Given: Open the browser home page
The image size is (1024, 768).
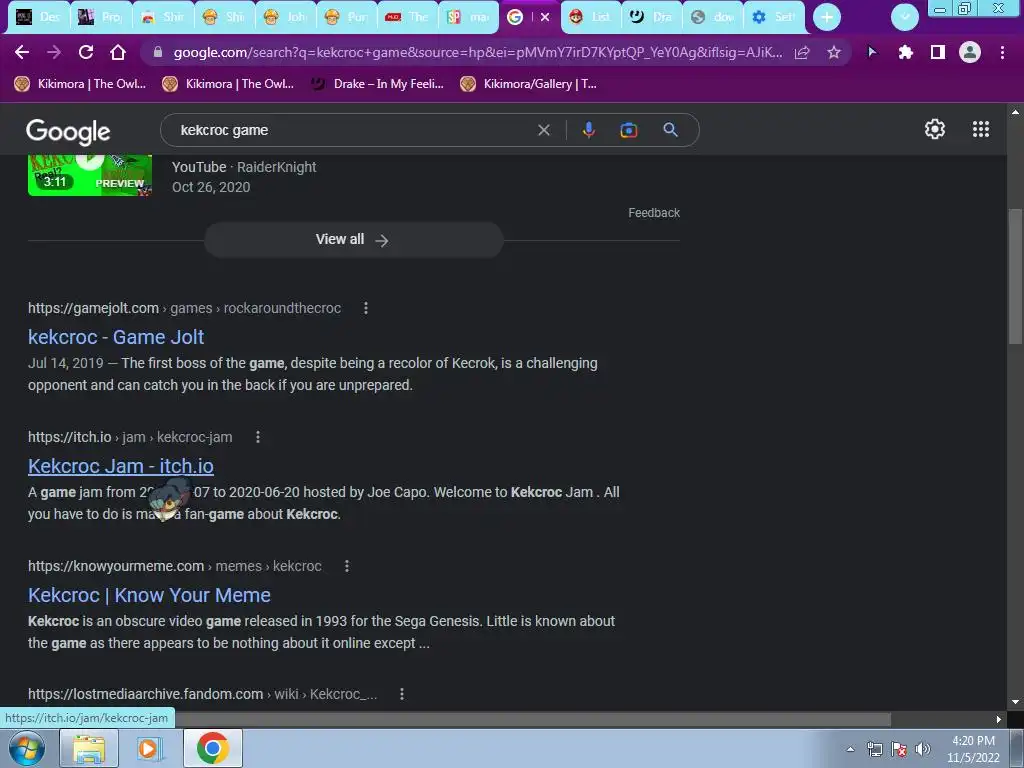Looking at the screenshot, I should point(118,52).
